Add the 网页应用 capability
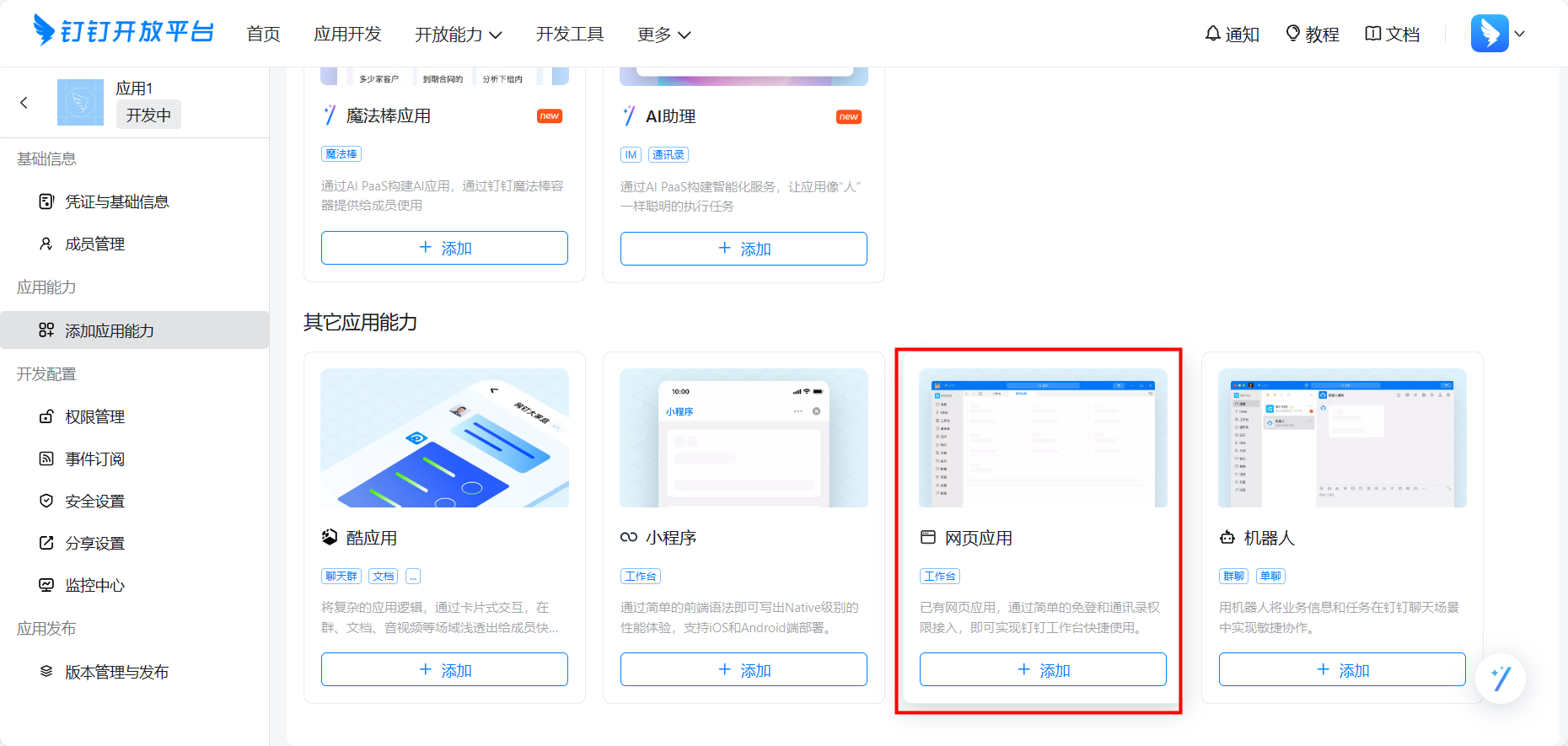This screenshot has width=1568, height=746. [1043, 669]
